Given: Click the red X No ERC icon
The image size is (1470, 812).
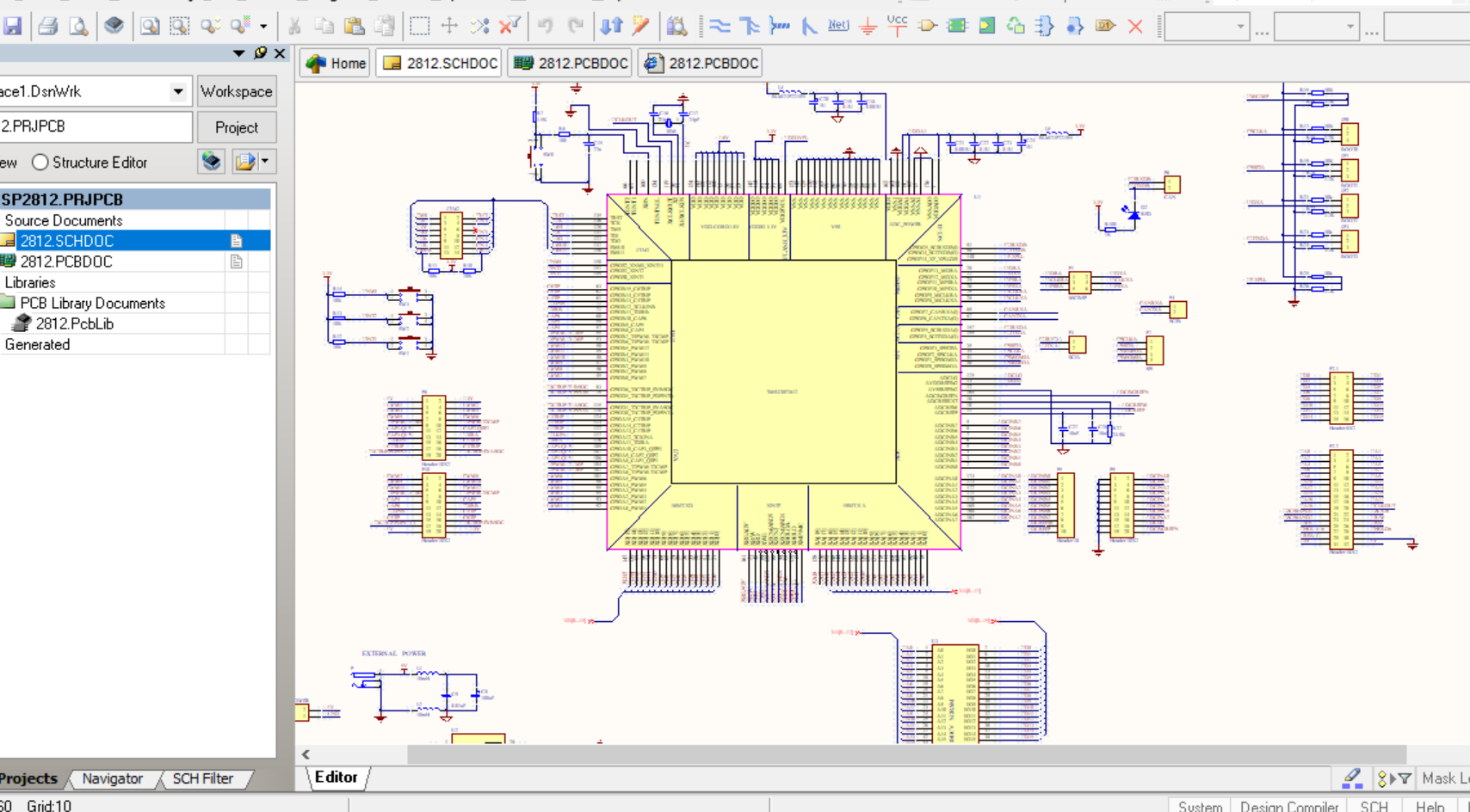Looking at the screenshot, I should (1135, 26).
